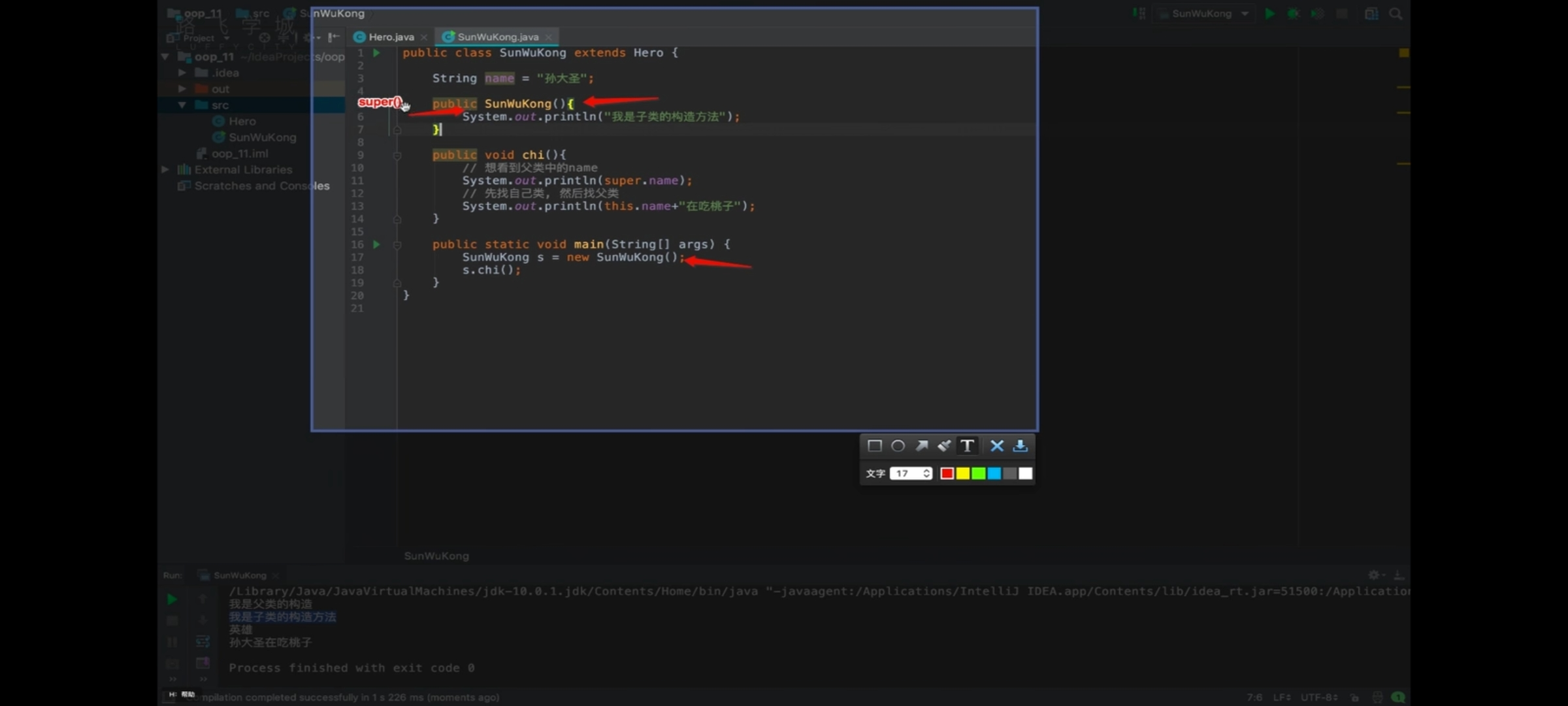Save screenshot with download icon
The height and width of the screenshot is (706, 1568).
[x=1020, y=446]
